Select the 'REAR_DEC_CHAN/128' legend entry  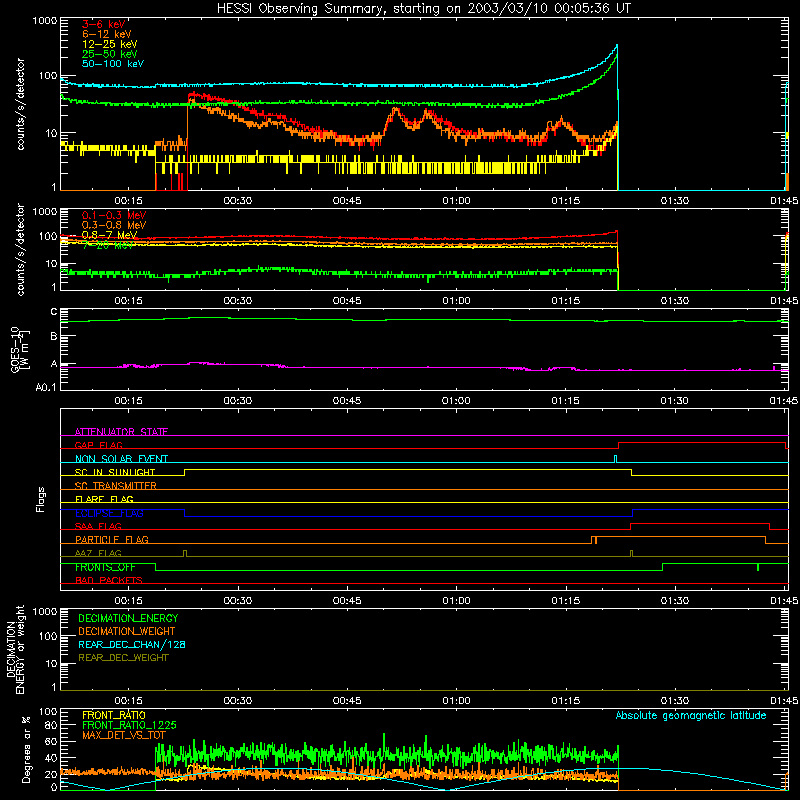click(132, 644)
